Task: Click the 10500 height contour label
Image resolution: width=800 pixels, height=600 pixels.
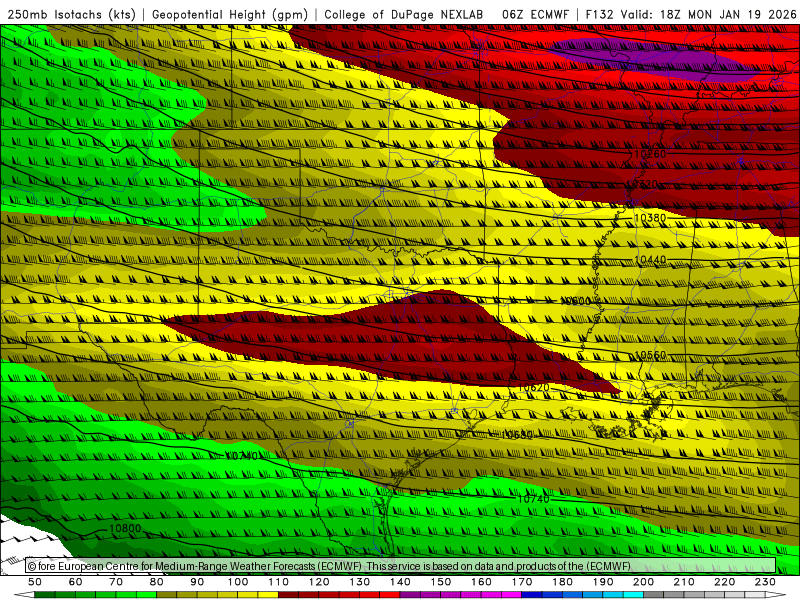Action: click(x=575, y=301)
